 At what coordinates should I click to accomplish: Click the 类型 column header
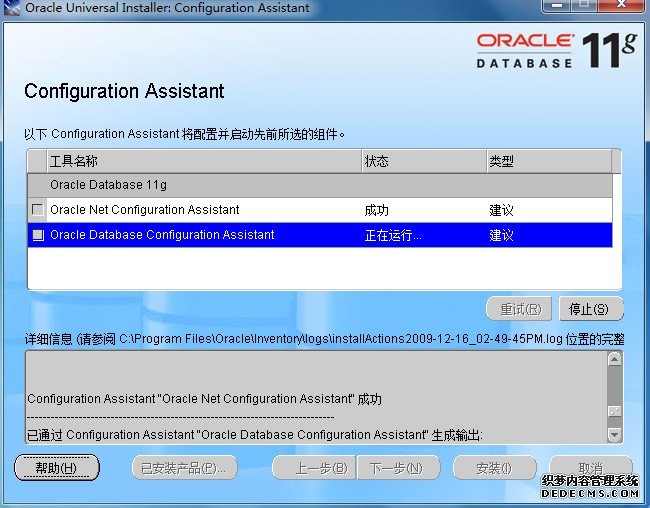548,161
